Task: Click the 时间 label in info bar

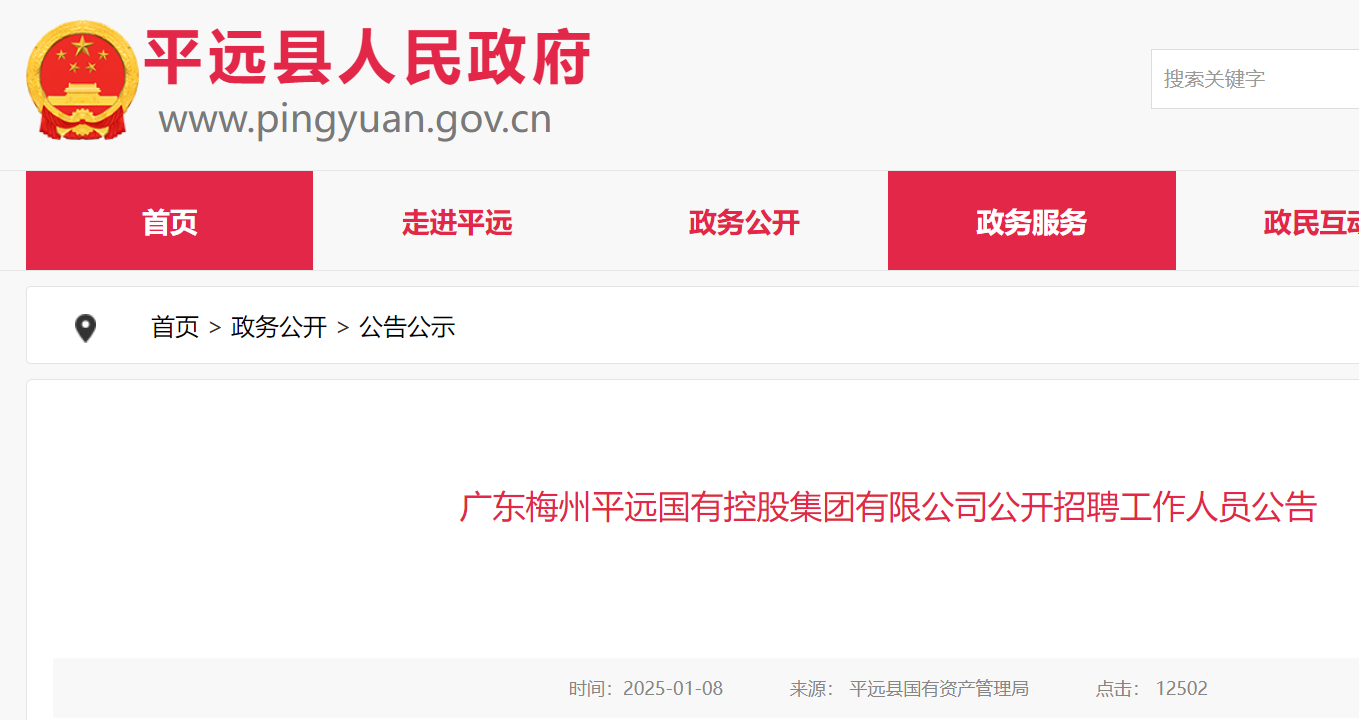Action: (591, 688)
